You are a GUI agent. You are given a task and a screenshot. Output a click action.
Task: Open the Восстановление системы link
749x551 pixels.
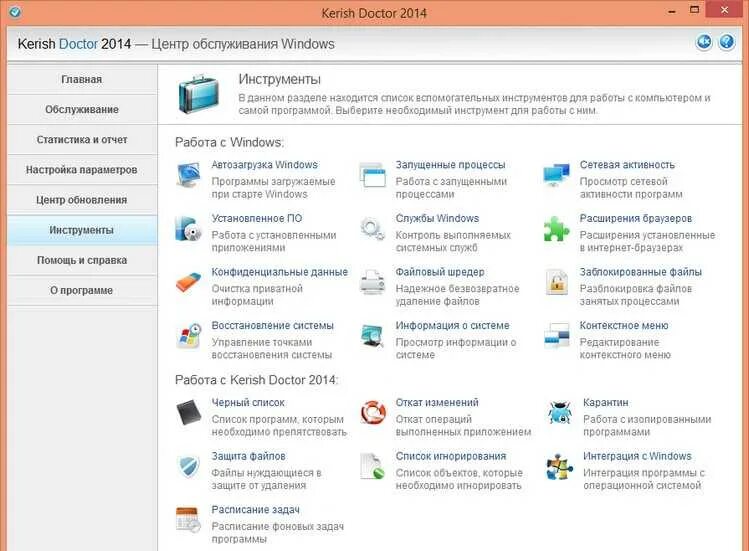[x=273, y=325]
